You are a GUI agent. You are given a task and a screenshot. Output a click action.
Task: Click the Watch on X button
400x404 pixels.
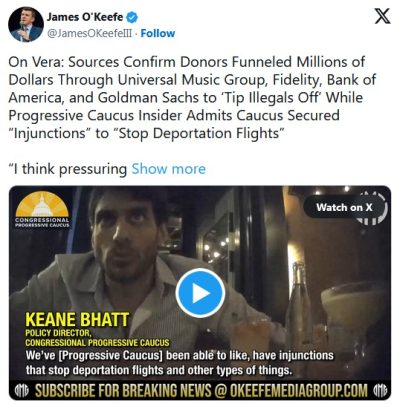pos(344,207)
